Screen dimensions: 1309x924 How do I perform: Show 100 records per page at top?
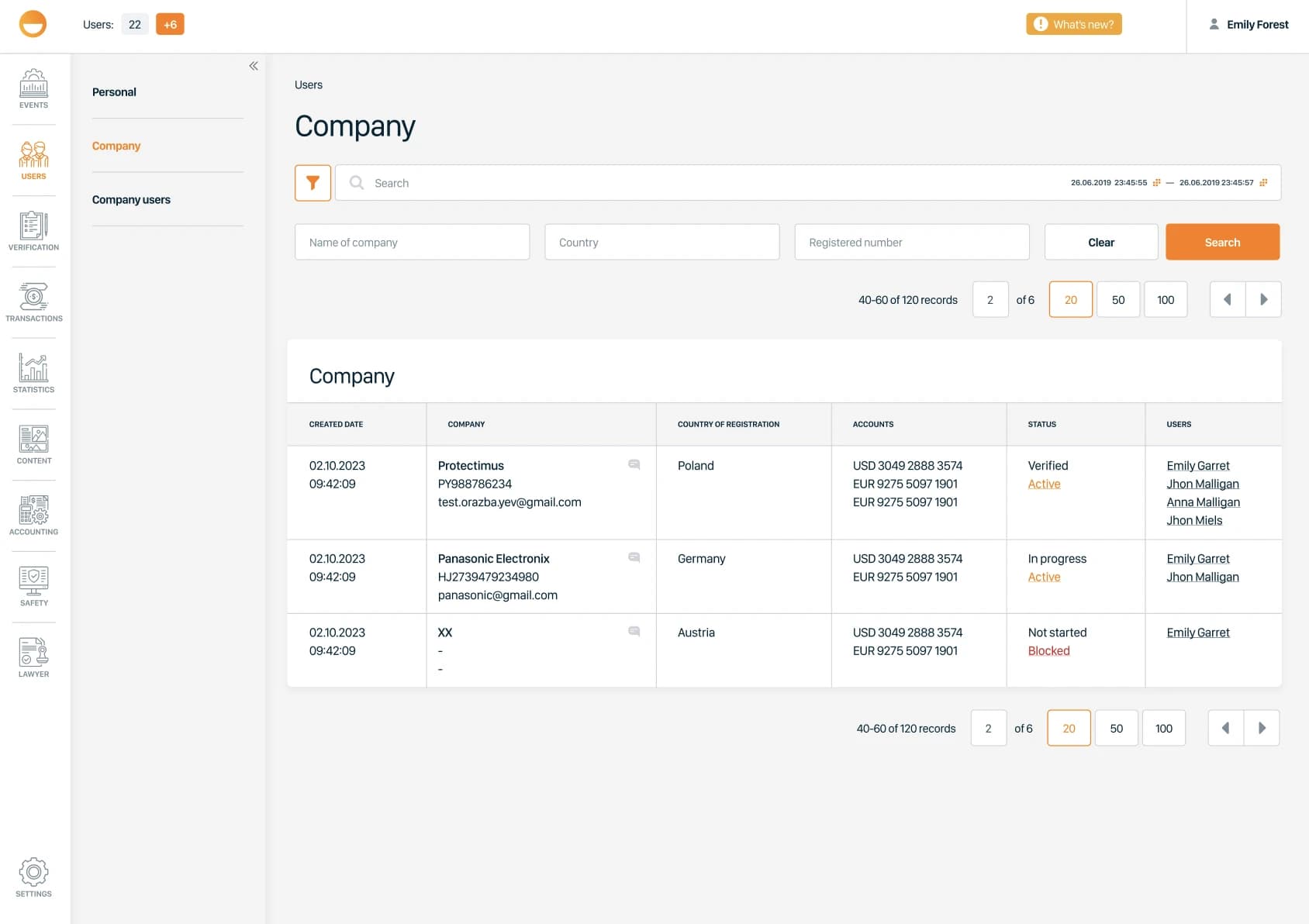coord(1166,299)
